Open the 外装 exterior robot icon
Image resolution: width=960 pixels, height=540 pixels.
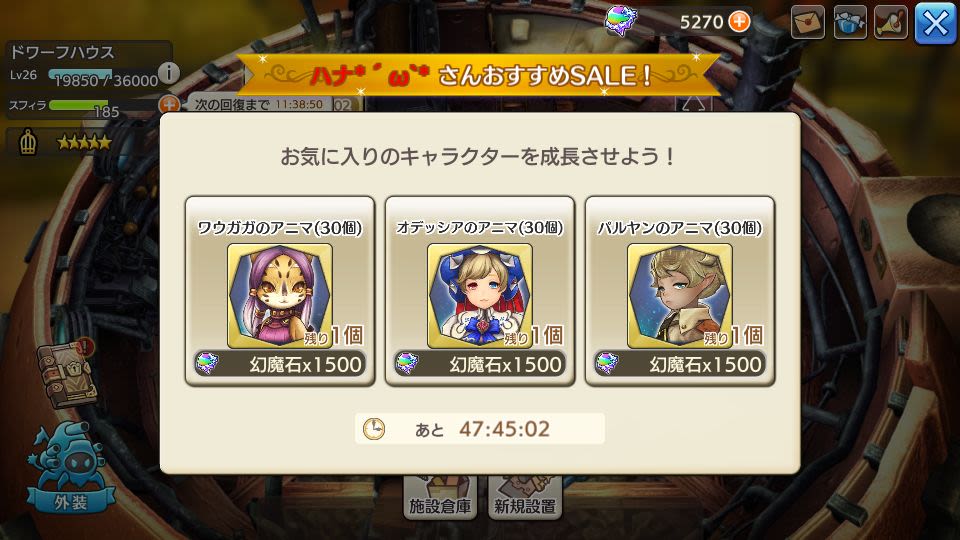(71, 468)
